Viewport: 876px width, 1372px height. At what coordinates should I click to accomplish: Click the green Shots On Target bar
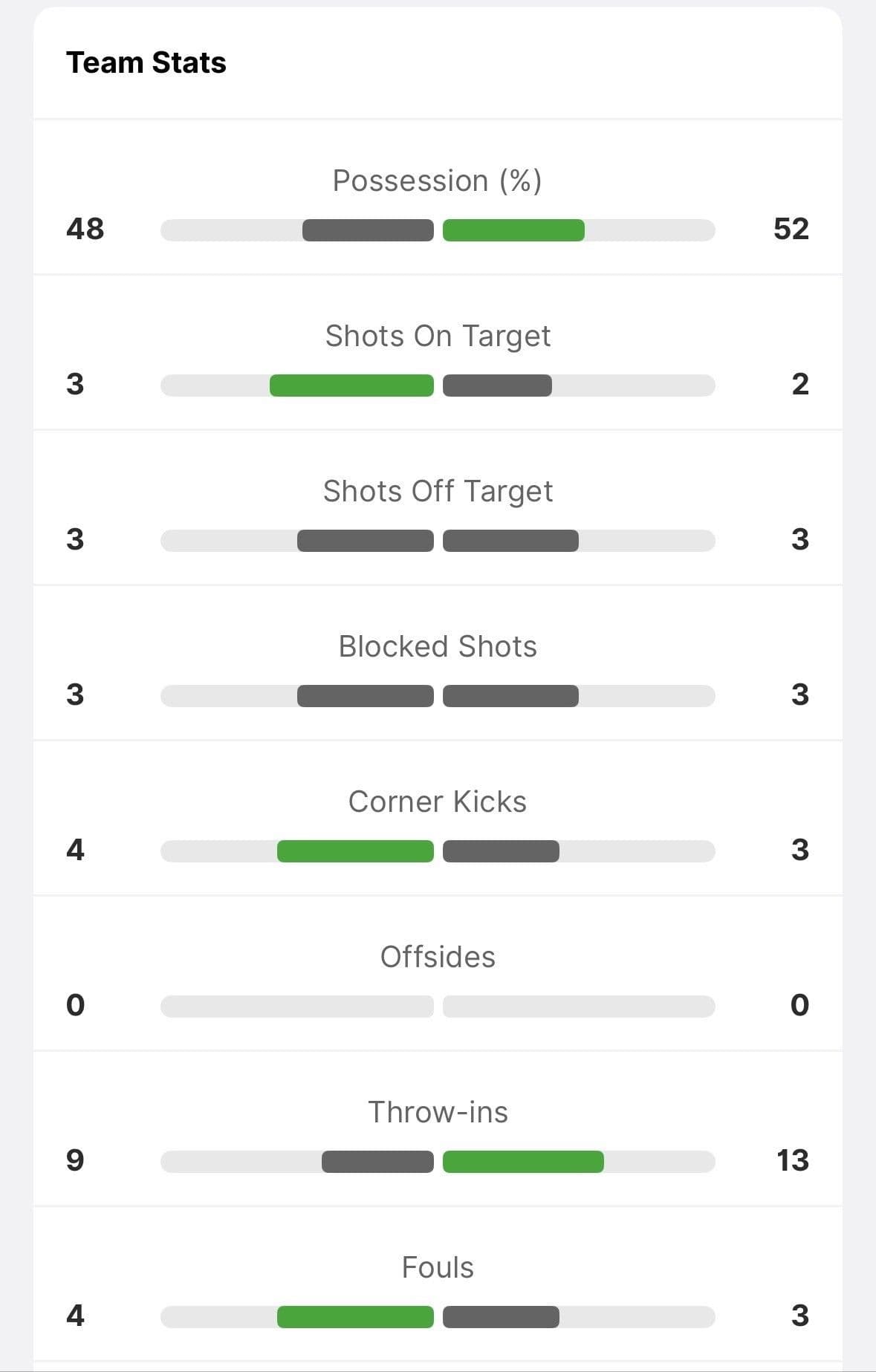[351, 386]
